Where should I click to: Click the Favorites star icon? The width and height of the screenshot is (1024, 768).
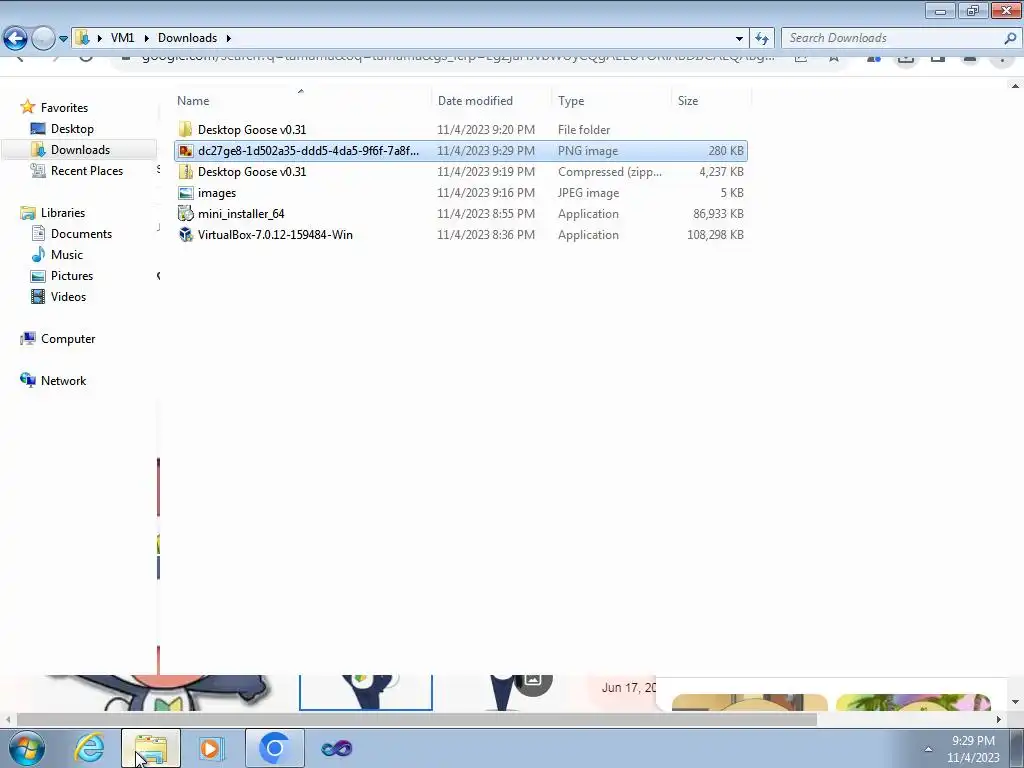coord(27,107)
